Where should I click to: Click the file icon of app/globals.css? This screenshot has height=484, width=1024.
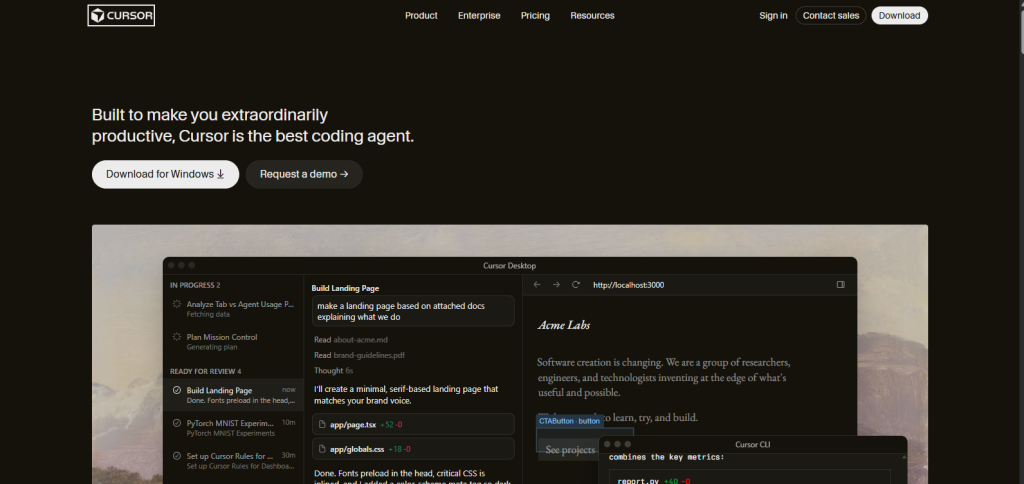(322, 449)
